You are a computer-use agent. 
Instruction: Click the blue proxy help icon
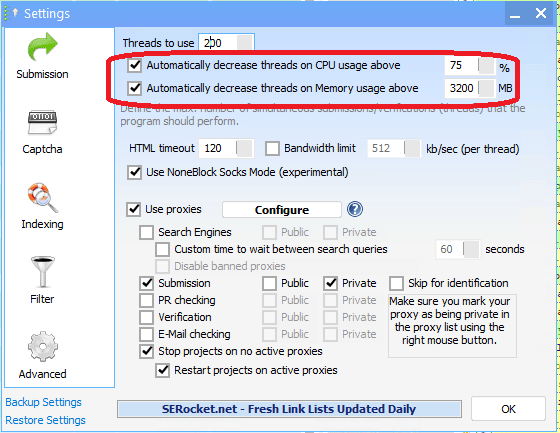click(355, 209)
